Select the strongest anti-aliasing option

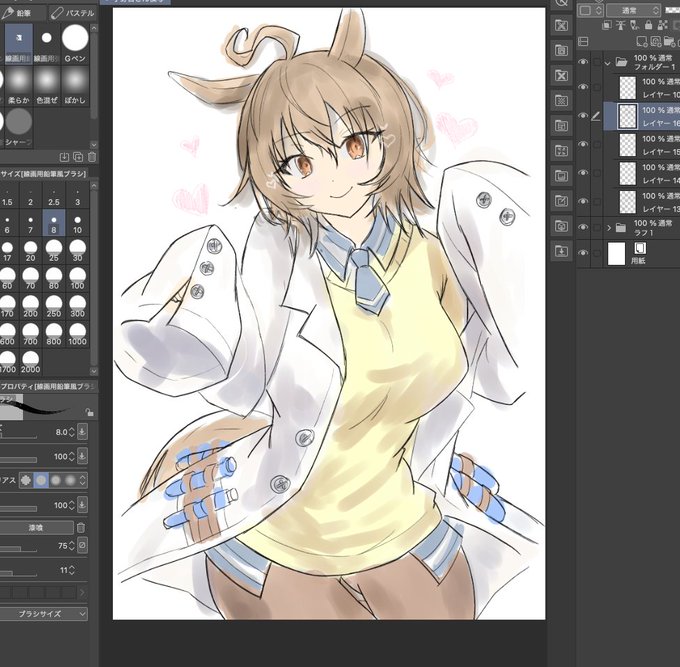tap(70, 481)
